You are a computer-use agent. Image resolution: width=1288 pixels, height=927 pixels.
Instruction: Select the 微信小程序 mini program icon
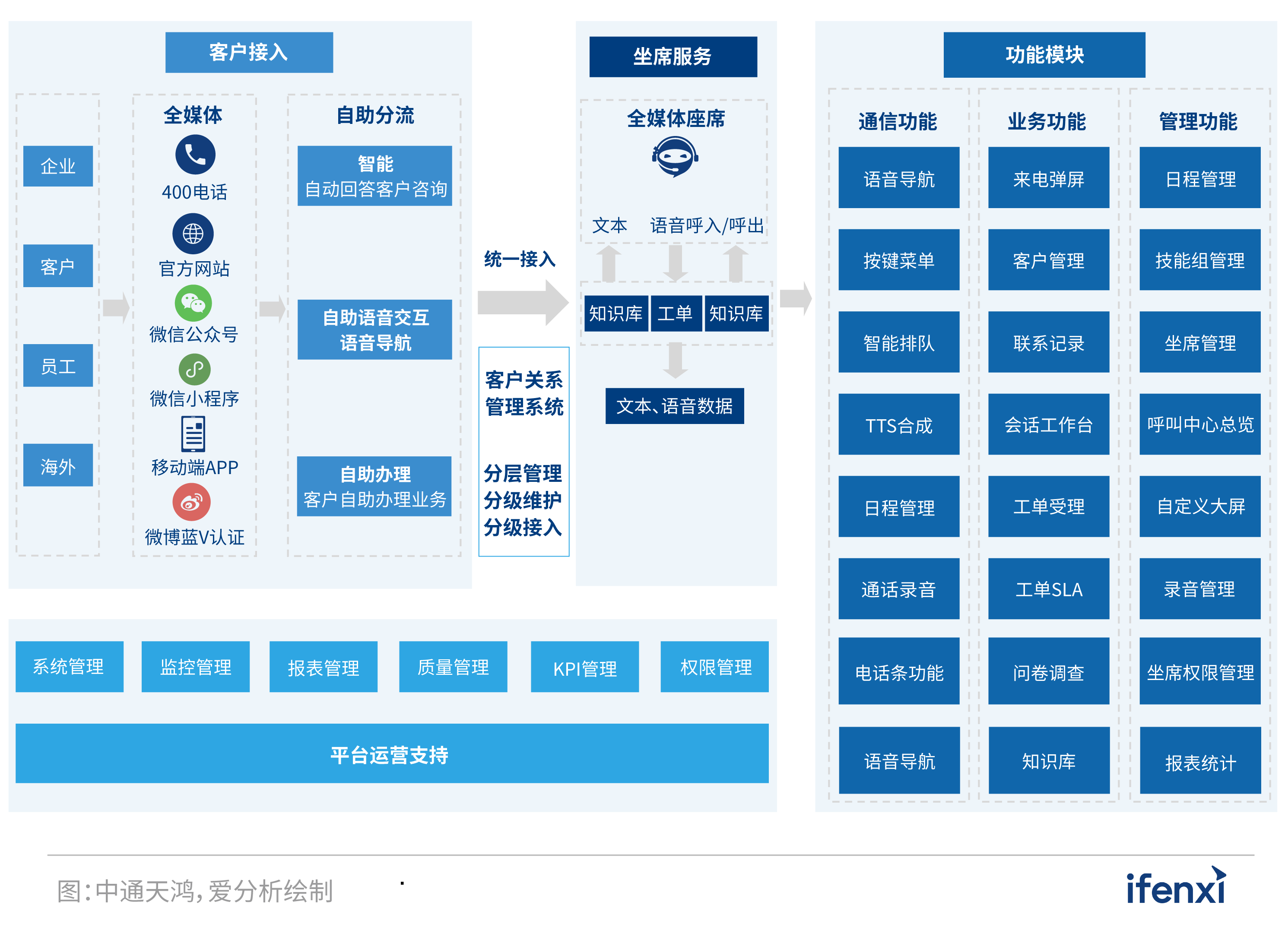(x=193, y=370)
